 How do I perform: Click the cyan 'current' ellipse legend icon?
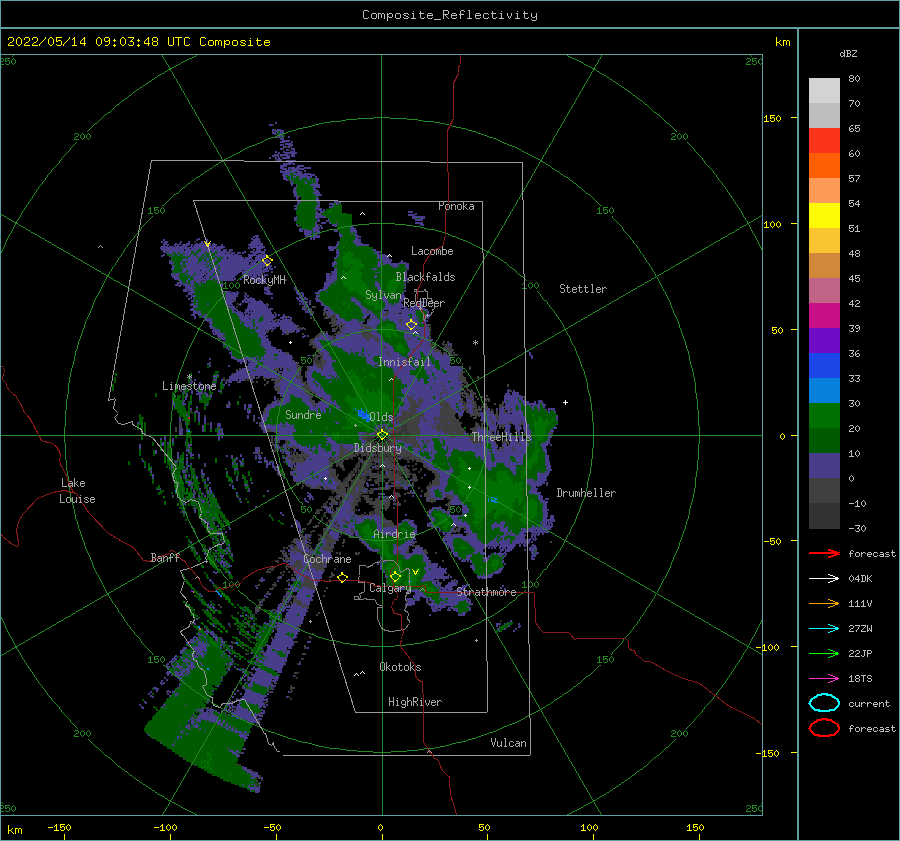click(x=824, y=703)
